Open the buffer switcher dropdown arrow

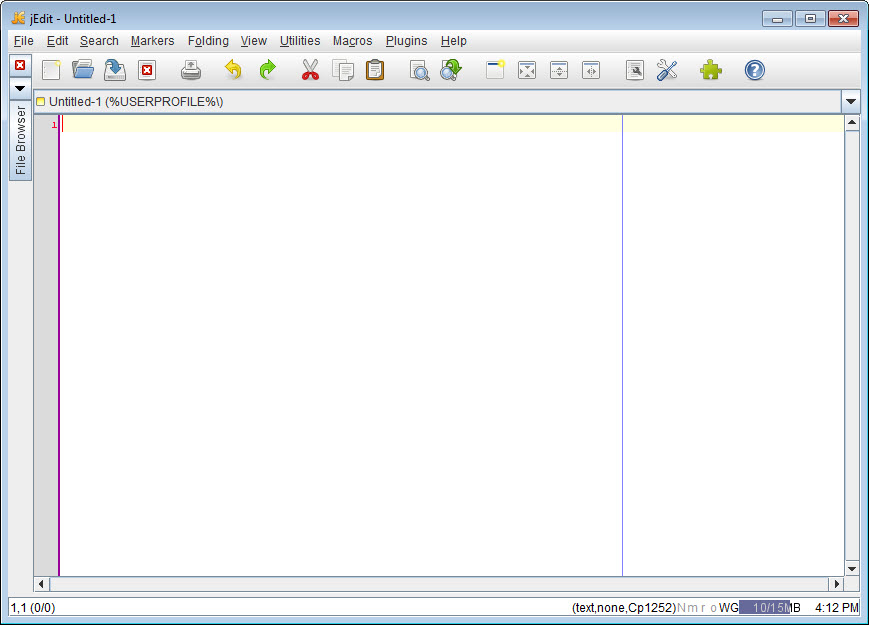851,101
